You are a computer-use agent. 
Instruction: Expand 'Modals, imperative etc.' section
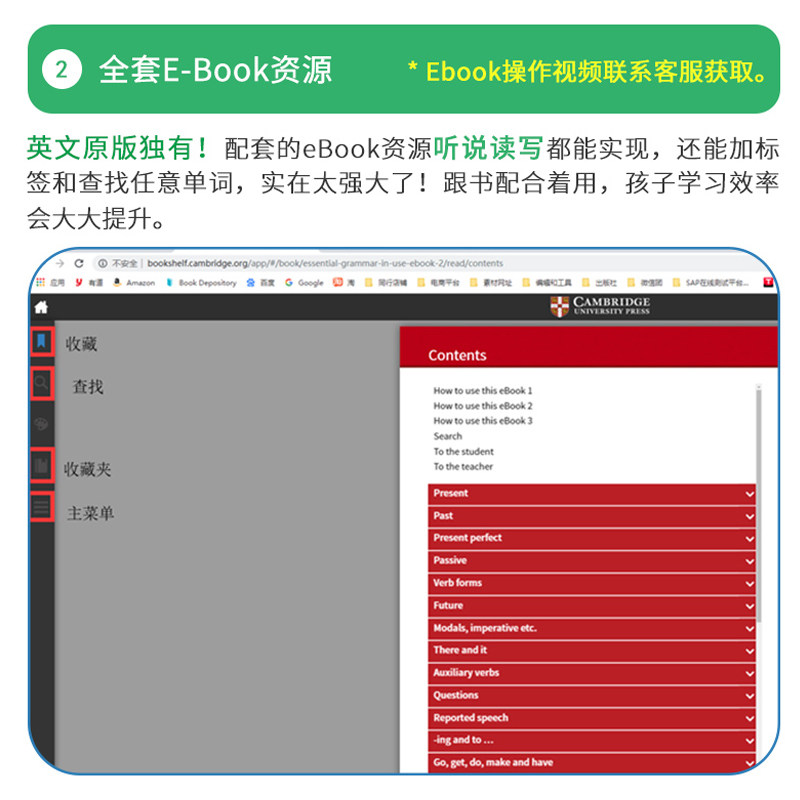(x=591, y=628)
